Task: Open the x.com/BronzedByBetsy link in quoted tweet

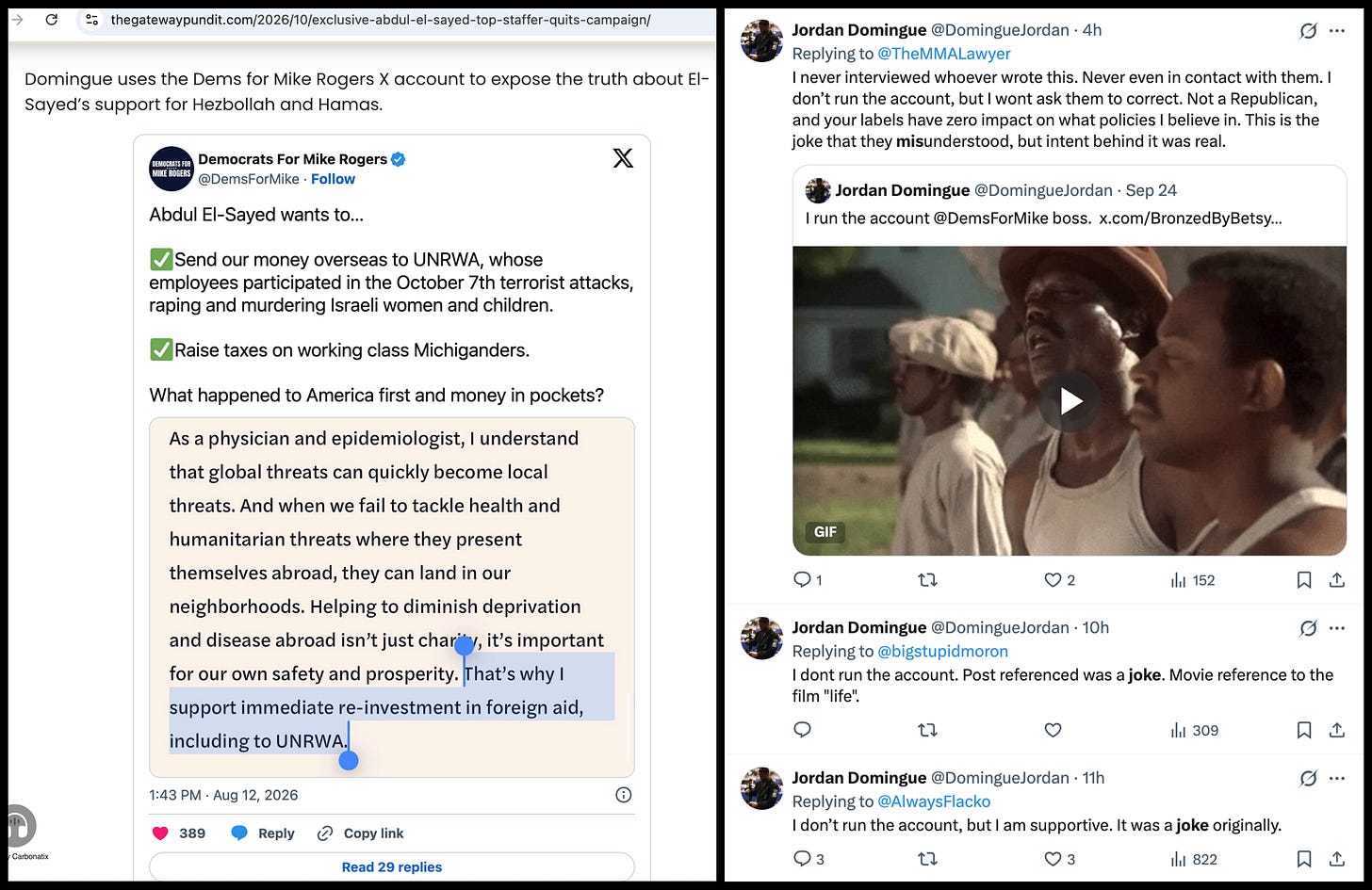Action: click(1190, 218)
